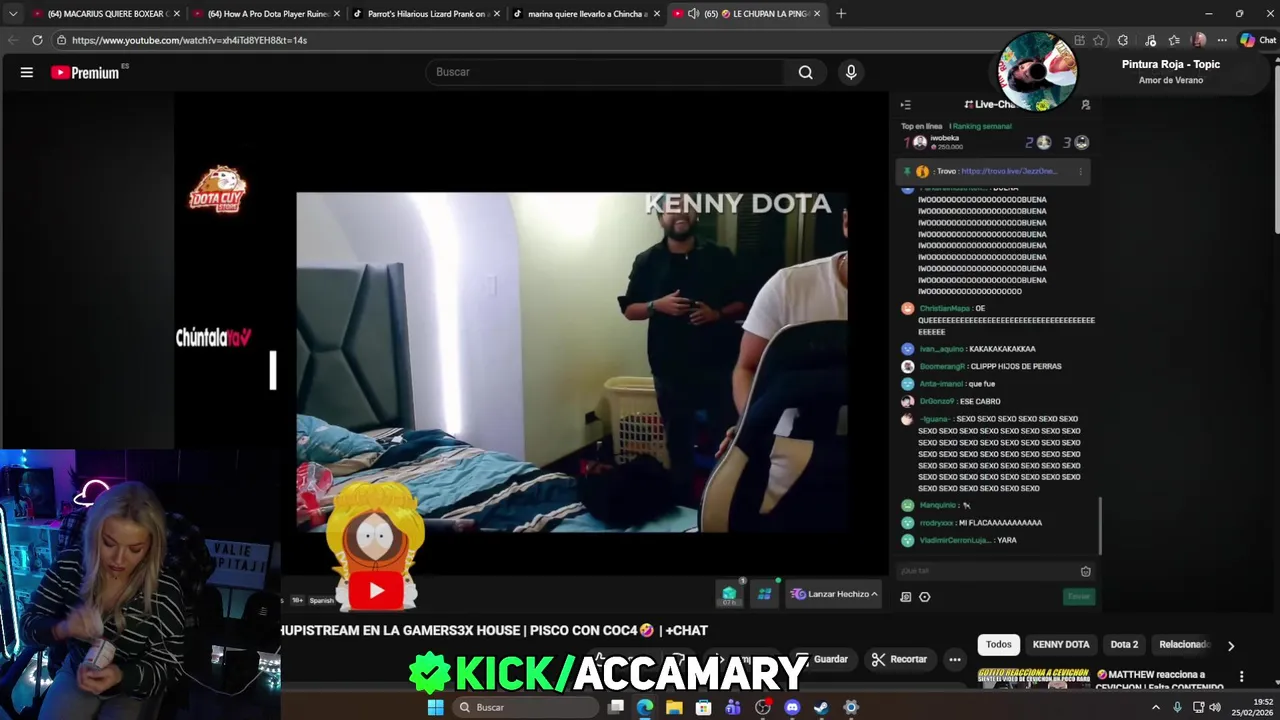Click the YouTube play logo overlay
The width and height of the screenshot is (1280, 720).
coord(377,591)
